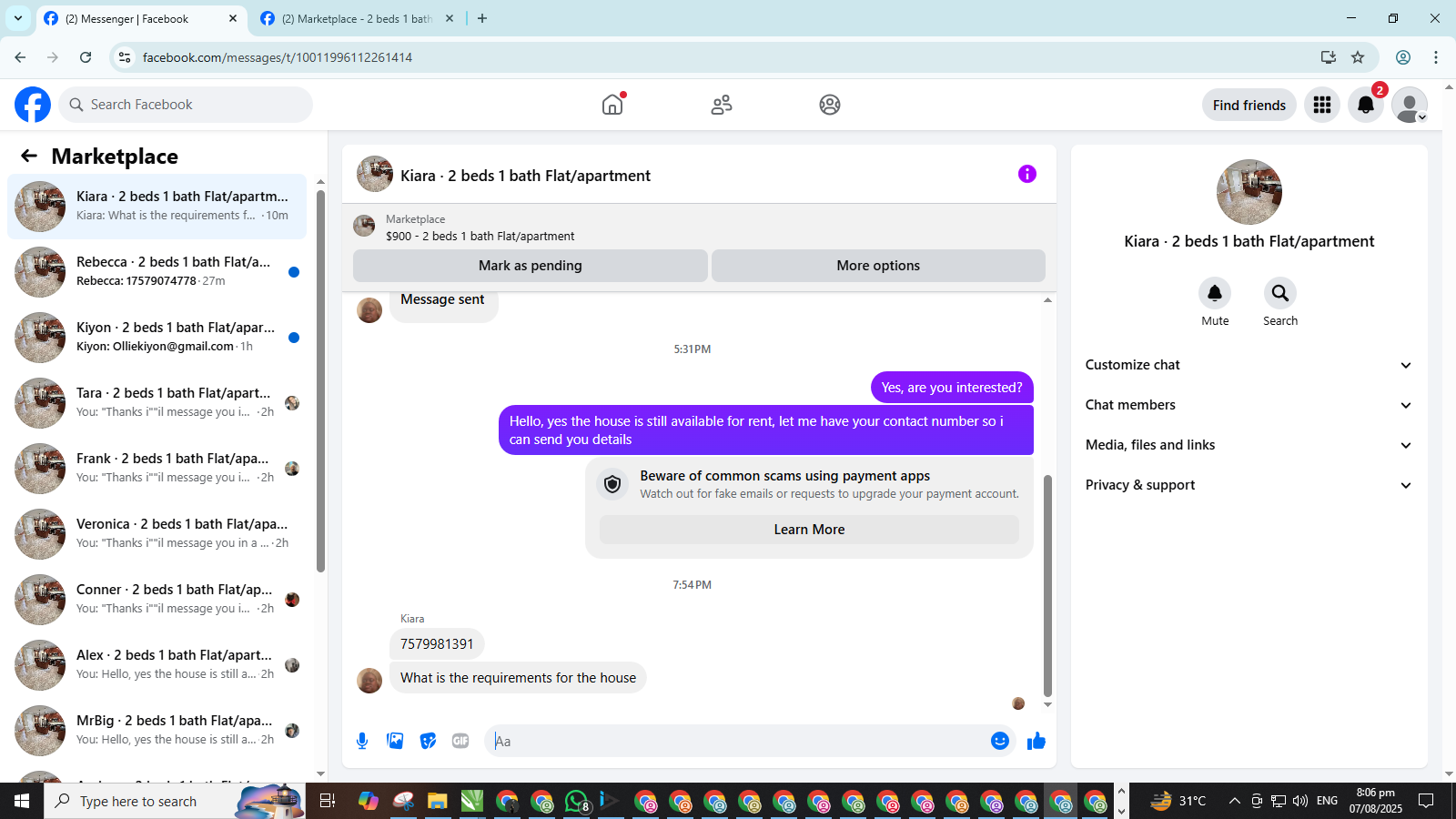Click the Facebook logo icon
Screen dimensions: 1456x819
pyautogui.click(x=33, y=105)
